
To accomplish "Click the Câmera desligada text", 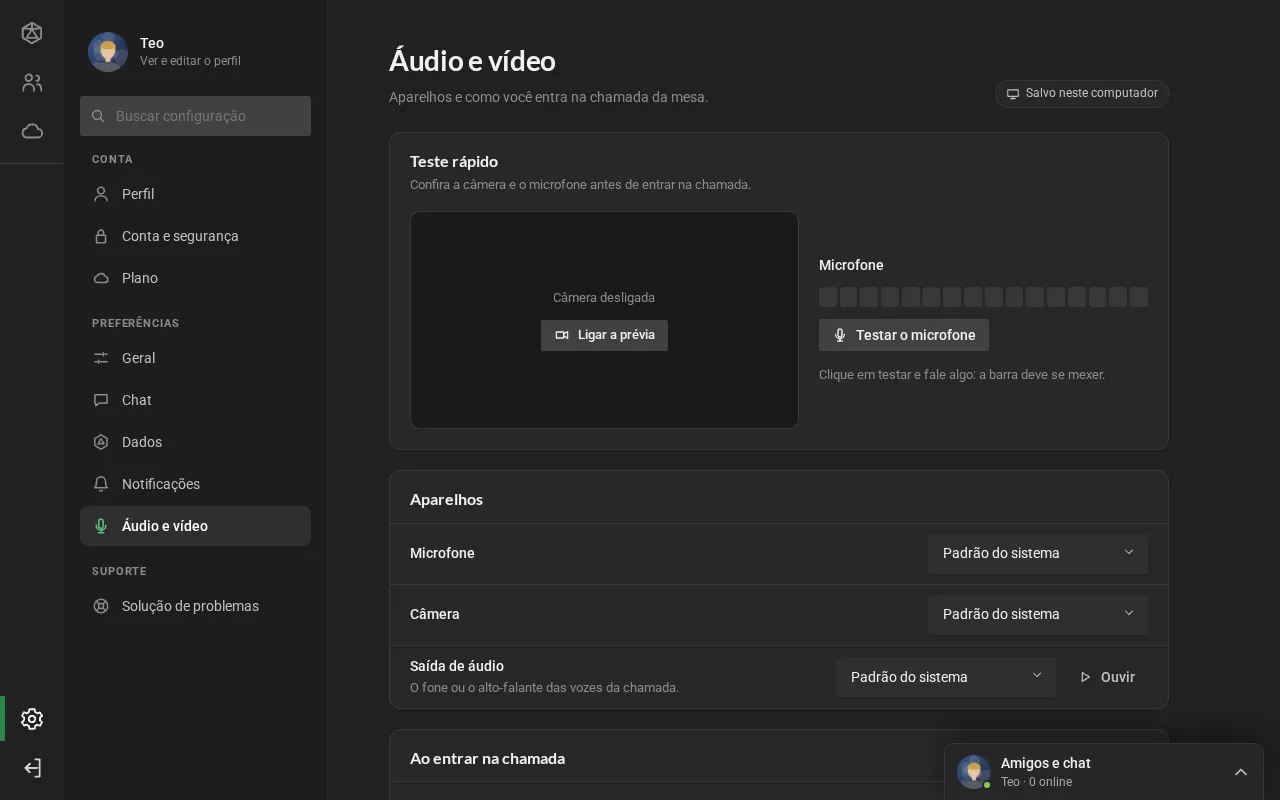I will [x=604, y=297].
